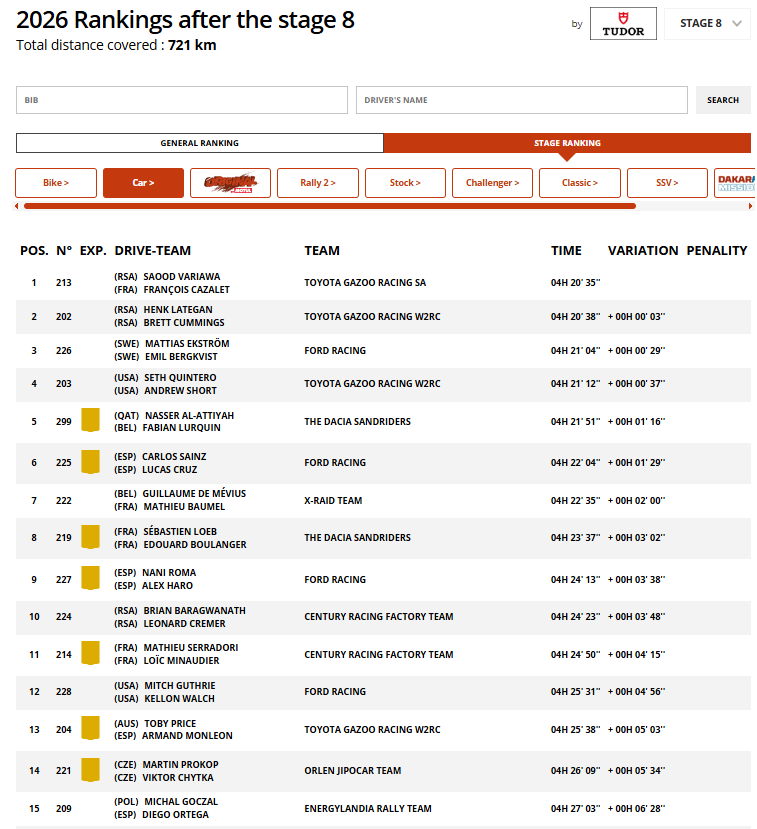This screenshot has width=757, height=829.
Task: Click car number 213
Action: 63,283
